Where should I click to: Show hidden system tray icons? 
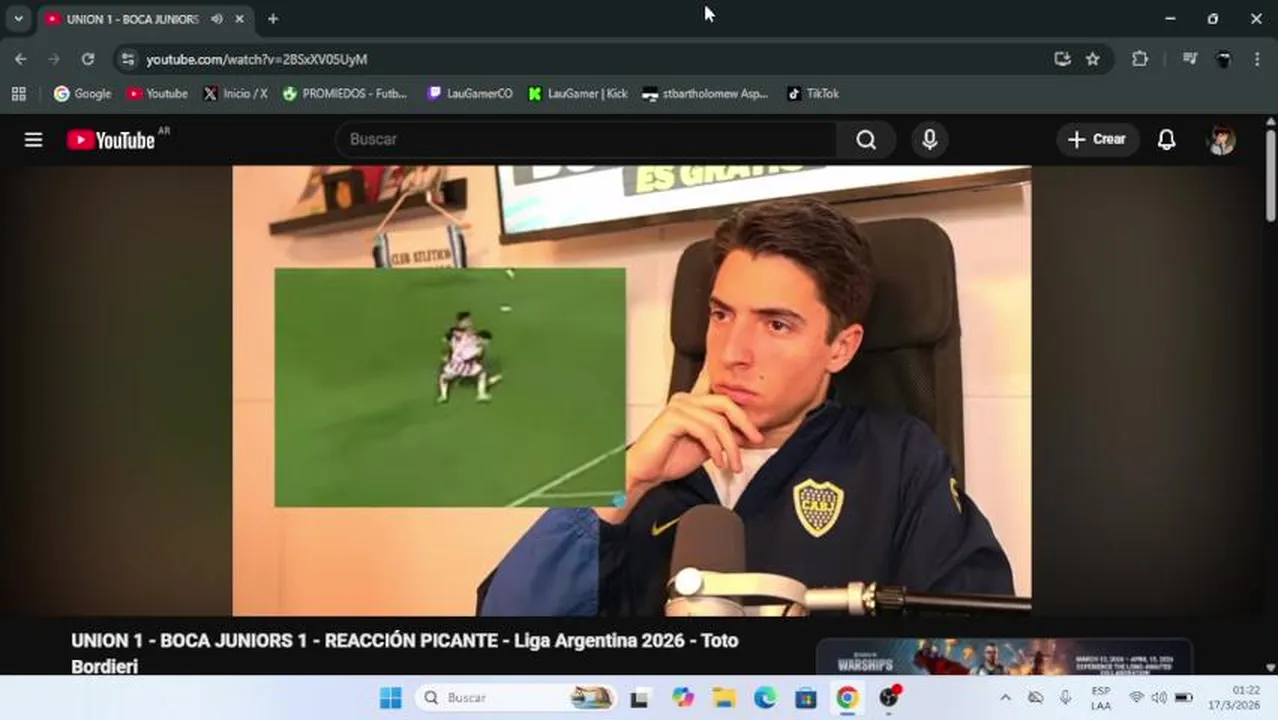click(1005, 698)
